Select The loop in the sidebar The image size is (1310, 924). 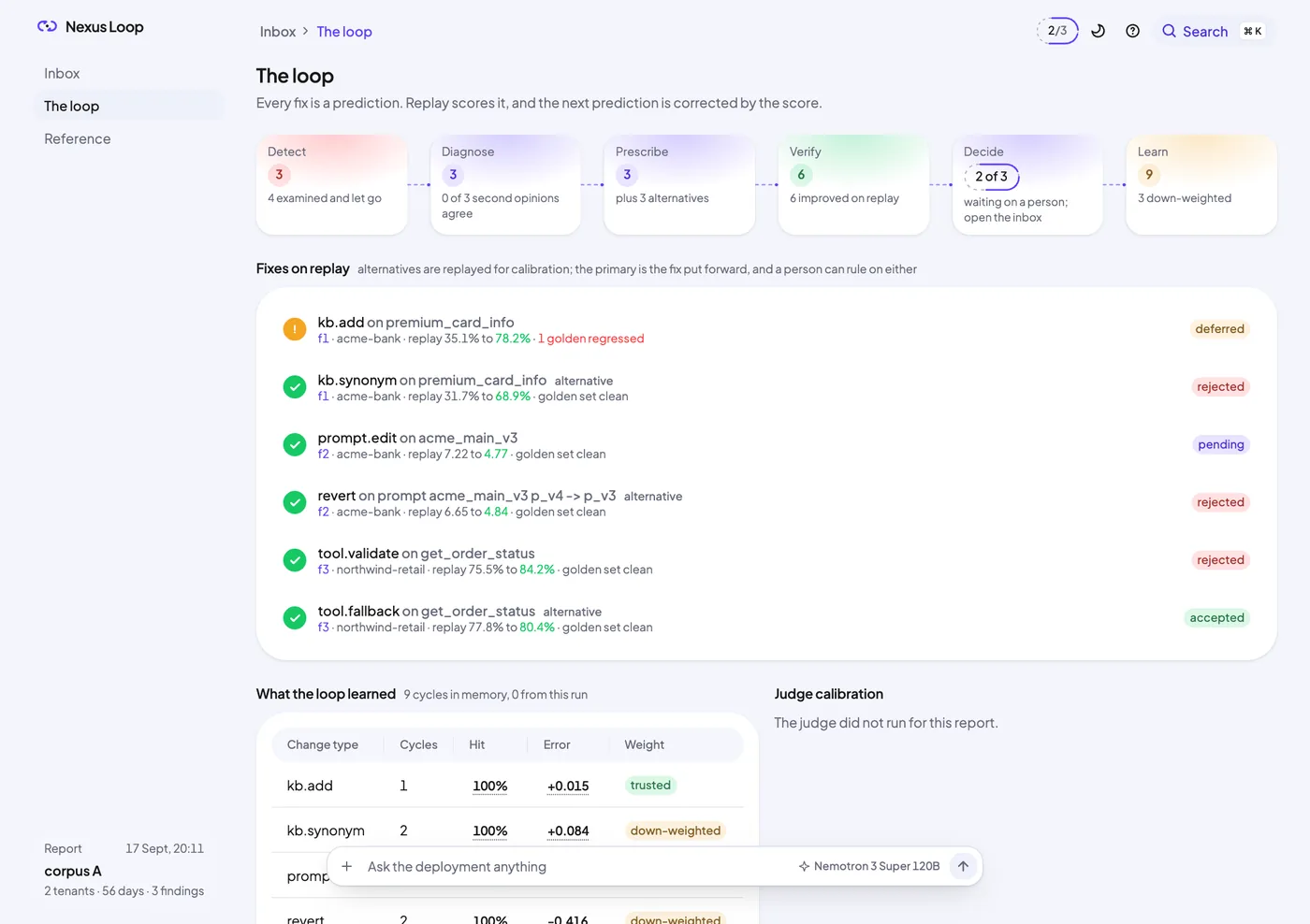pyautogui.click(x=128, y=106)
